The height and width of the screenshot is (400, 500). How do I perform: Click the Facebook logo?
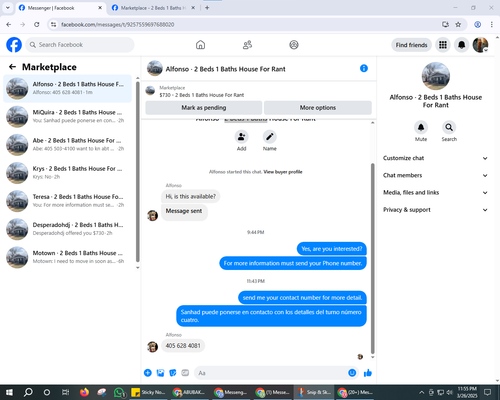pos(14,45)
